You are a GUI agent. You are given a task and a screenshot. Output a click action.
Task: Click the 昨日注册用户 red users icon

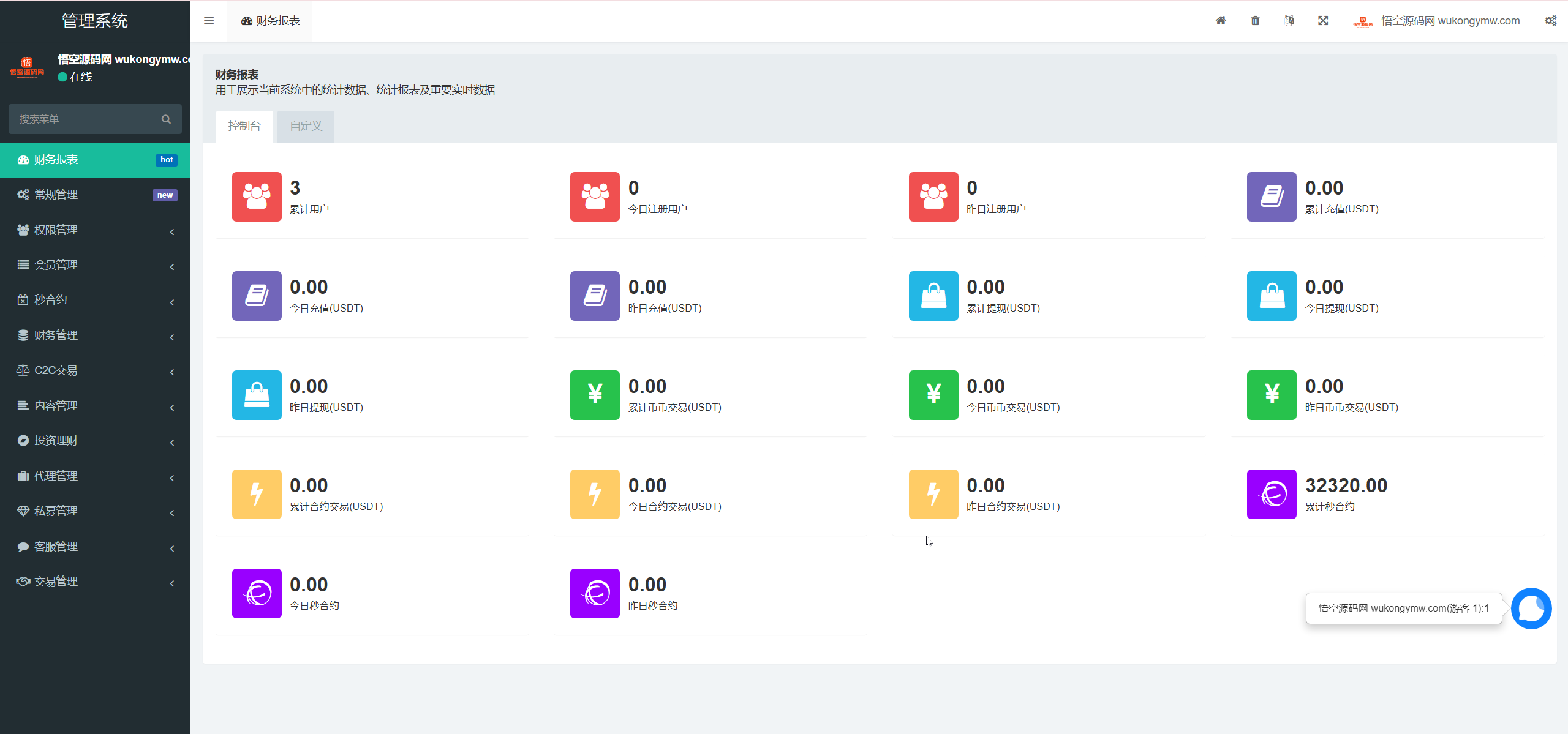point(933,197)
